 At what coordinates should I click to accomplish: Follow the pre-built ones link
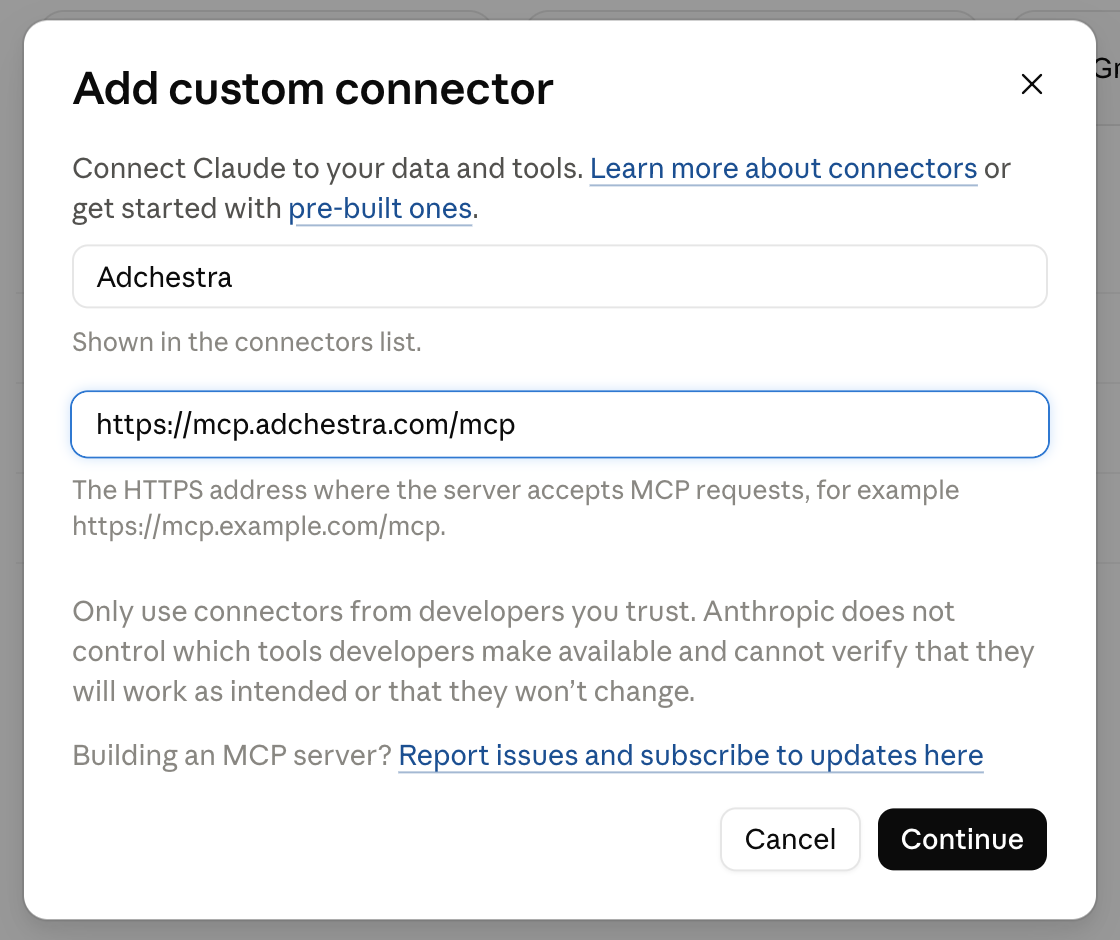coord(380,209)
